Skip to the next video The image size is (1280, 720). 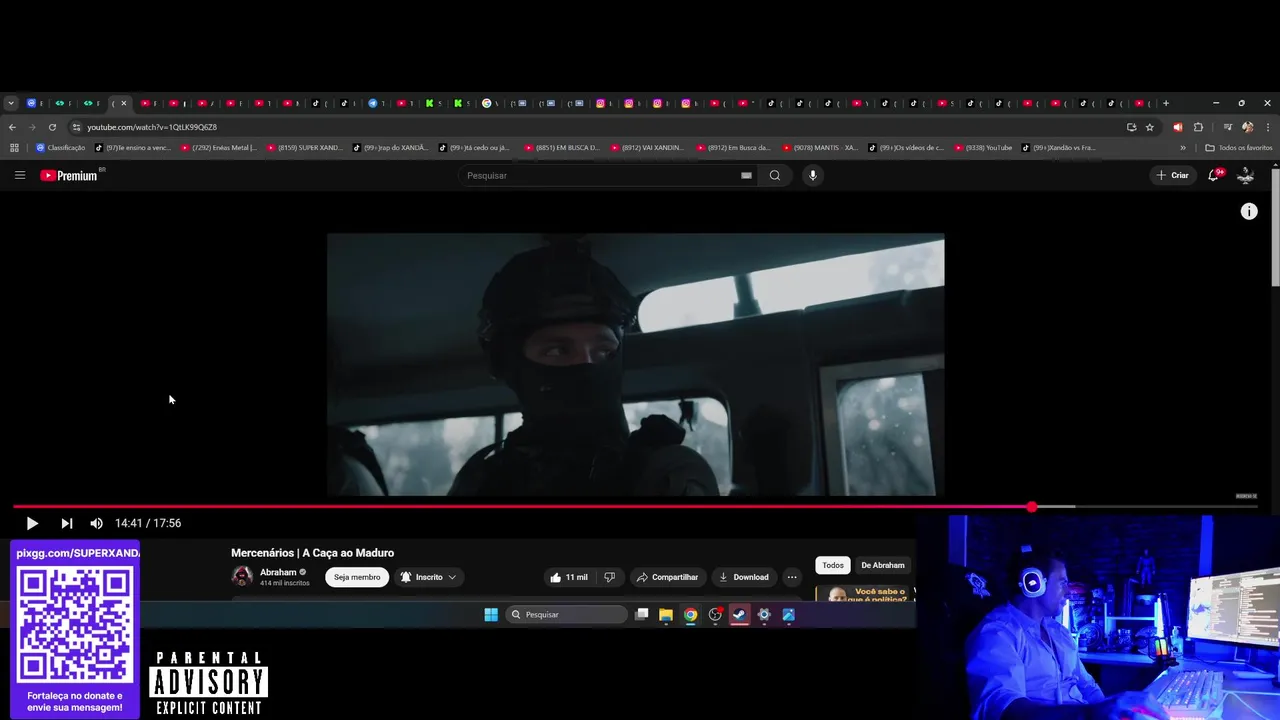pos(67,523)
